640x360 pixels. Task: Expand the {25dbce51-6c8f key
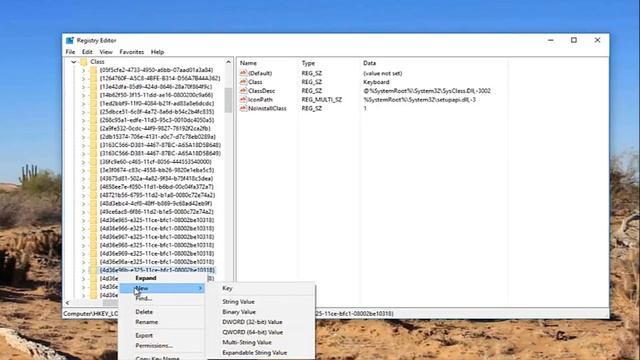(x=83, y=112)
